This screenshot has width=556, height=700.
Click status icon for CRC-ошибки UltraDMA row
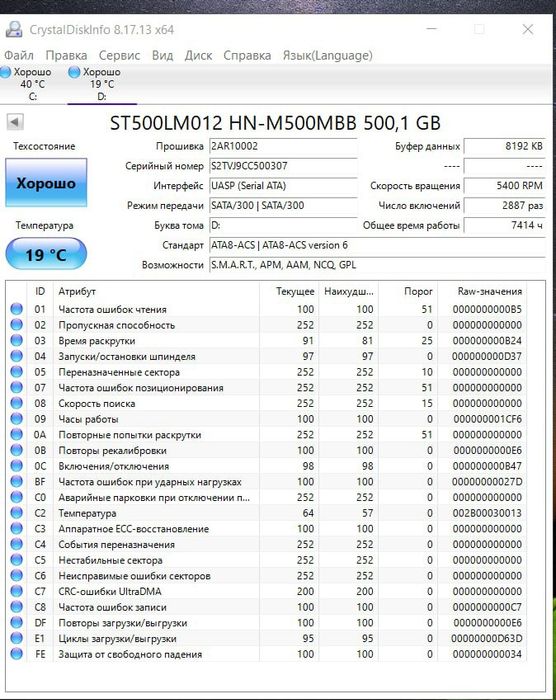coord(17,591)
